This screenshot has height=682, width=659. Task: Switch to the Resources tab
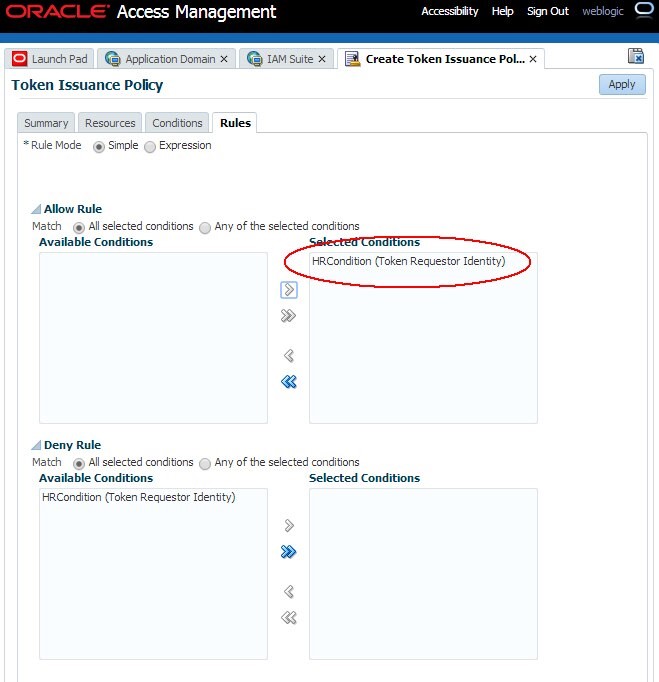click(110, 123)
